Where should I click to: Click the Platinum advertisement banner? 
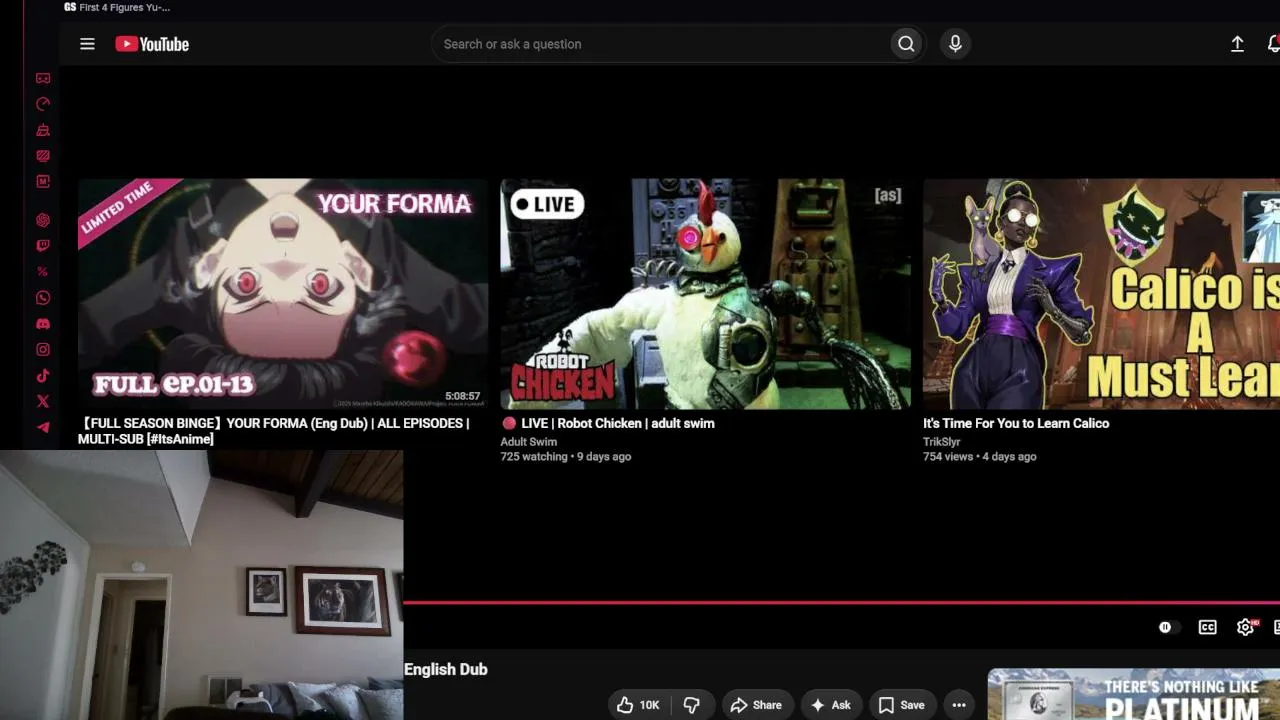pos(1134,694)
